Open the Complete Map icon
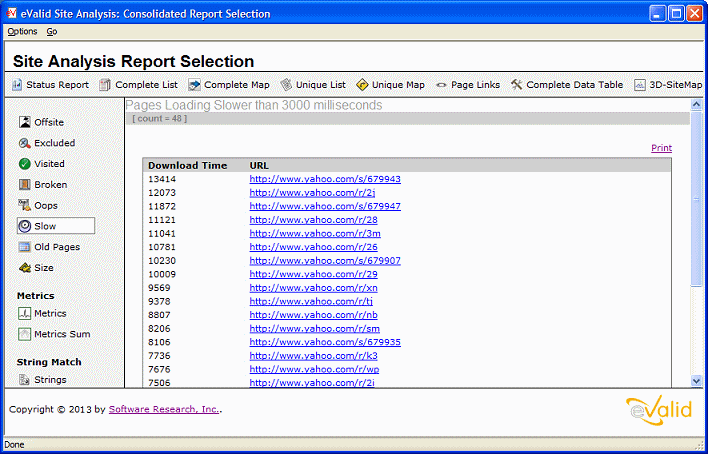 pos(194,85)
